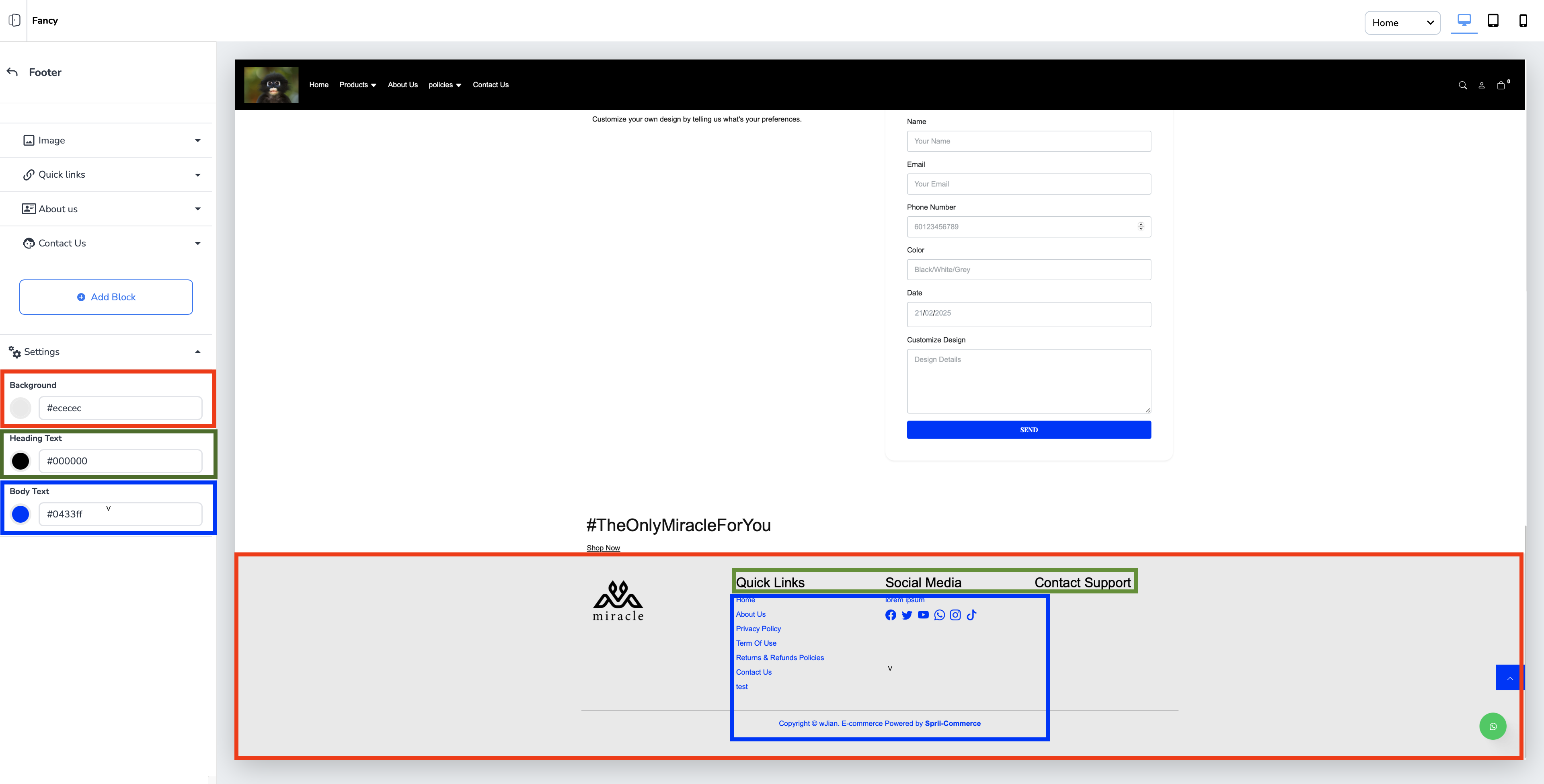Click the Body Text blue color swatch
Viewport: 1544px width, 784px height.
21,514
